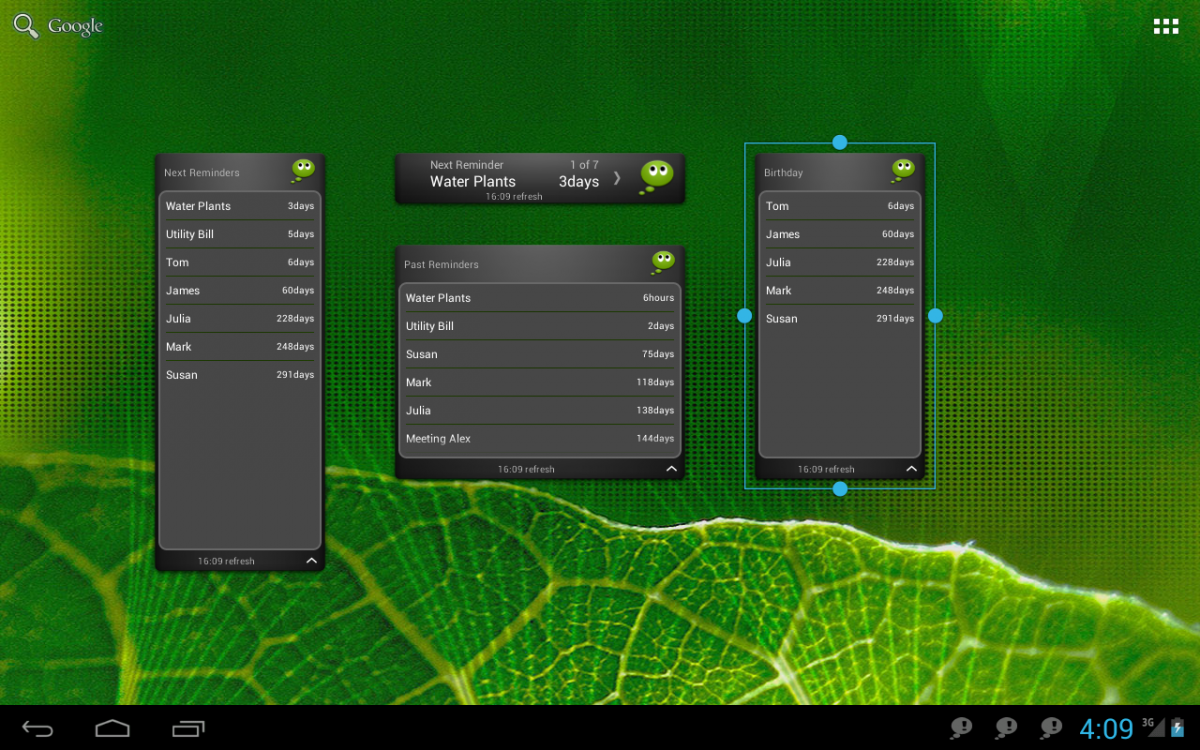Viewport: 1200px width, 750px height.
Task: Tap green mascot icon in Next Reminders list
Action: (x=303, y=170)
